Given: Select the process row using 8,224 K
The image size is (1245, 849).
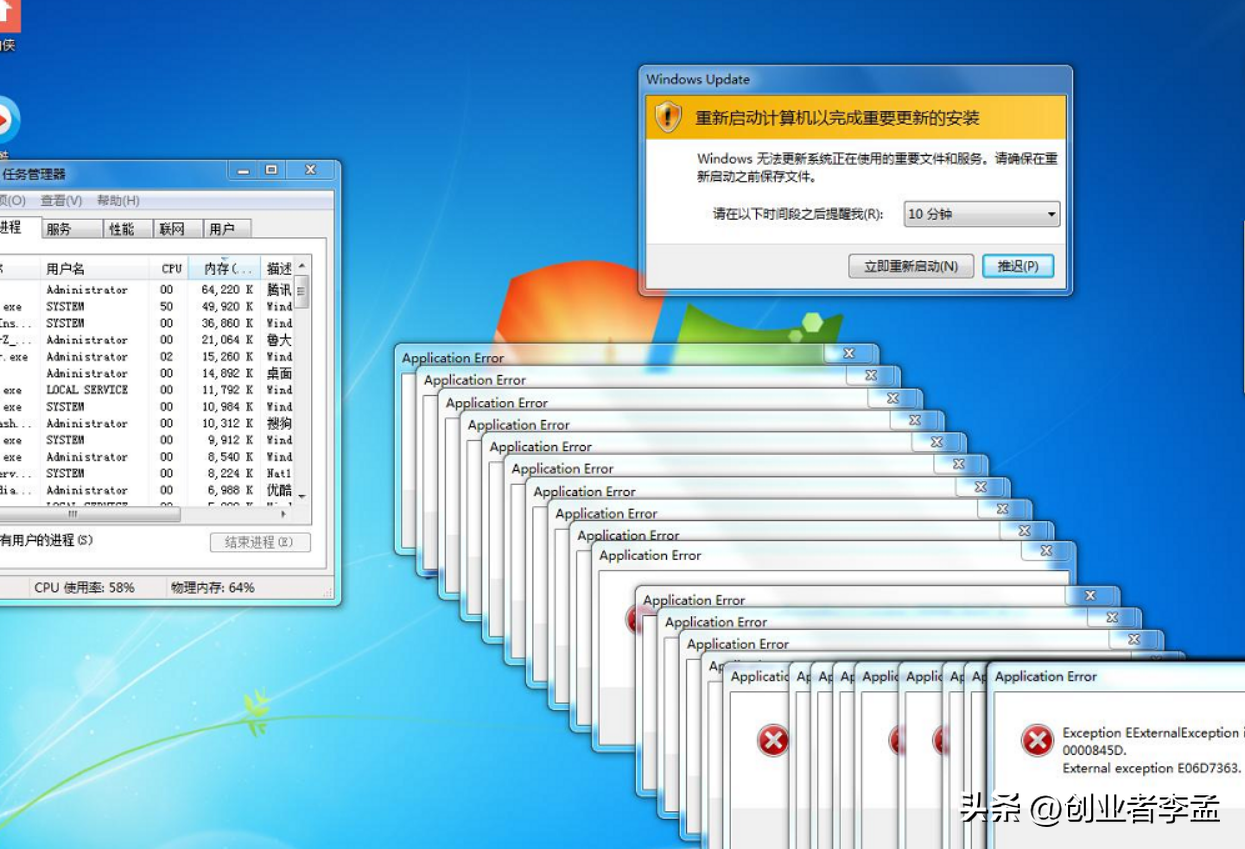Looking at the screenshot, I should (148, 473).
